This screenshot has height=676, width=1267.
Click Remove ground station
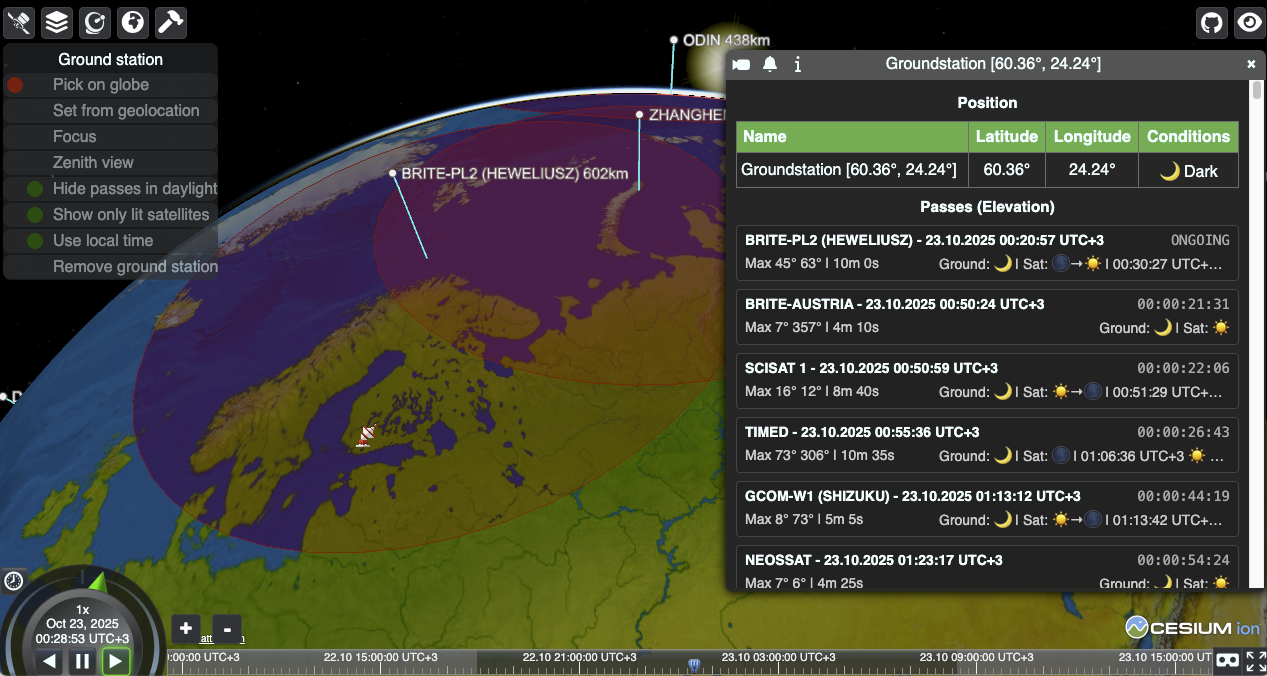110,267
